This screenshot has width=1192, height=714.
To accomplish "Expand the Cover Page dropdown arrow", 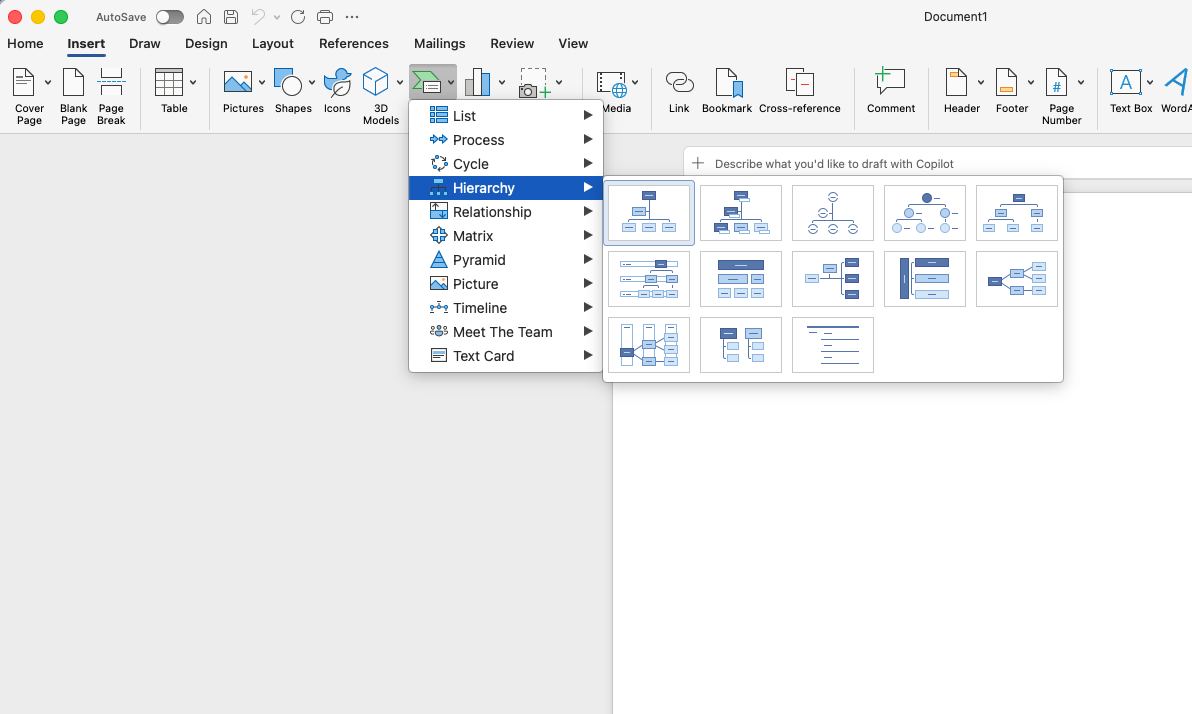I will (x=48, y=82).
